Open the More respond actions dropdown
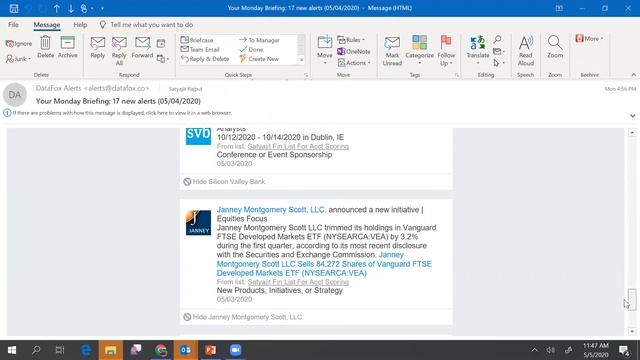640x360 pixels. (162, 59)
